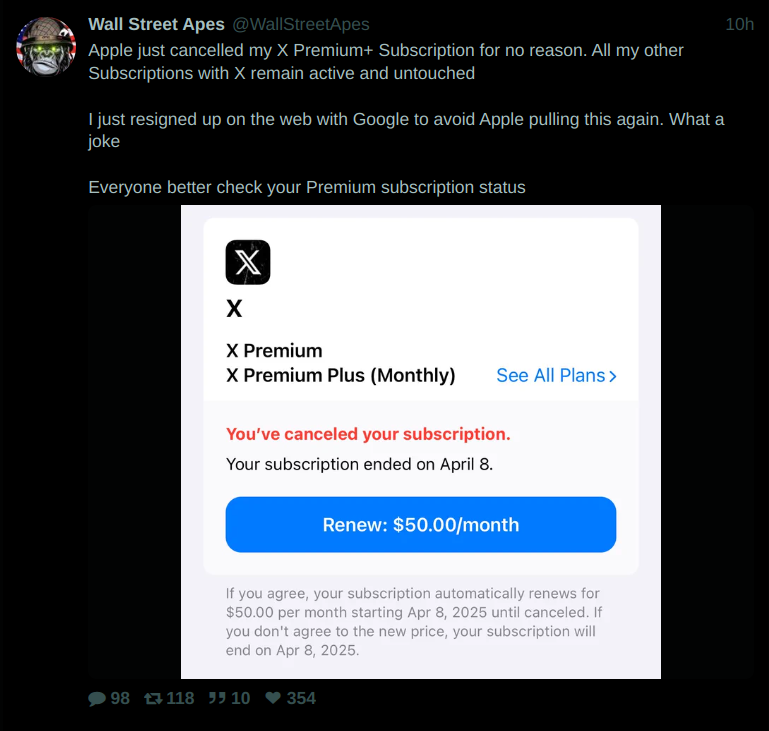Click the post text about Apple cancelling
The image size is (769, 731).
(386, 61)
